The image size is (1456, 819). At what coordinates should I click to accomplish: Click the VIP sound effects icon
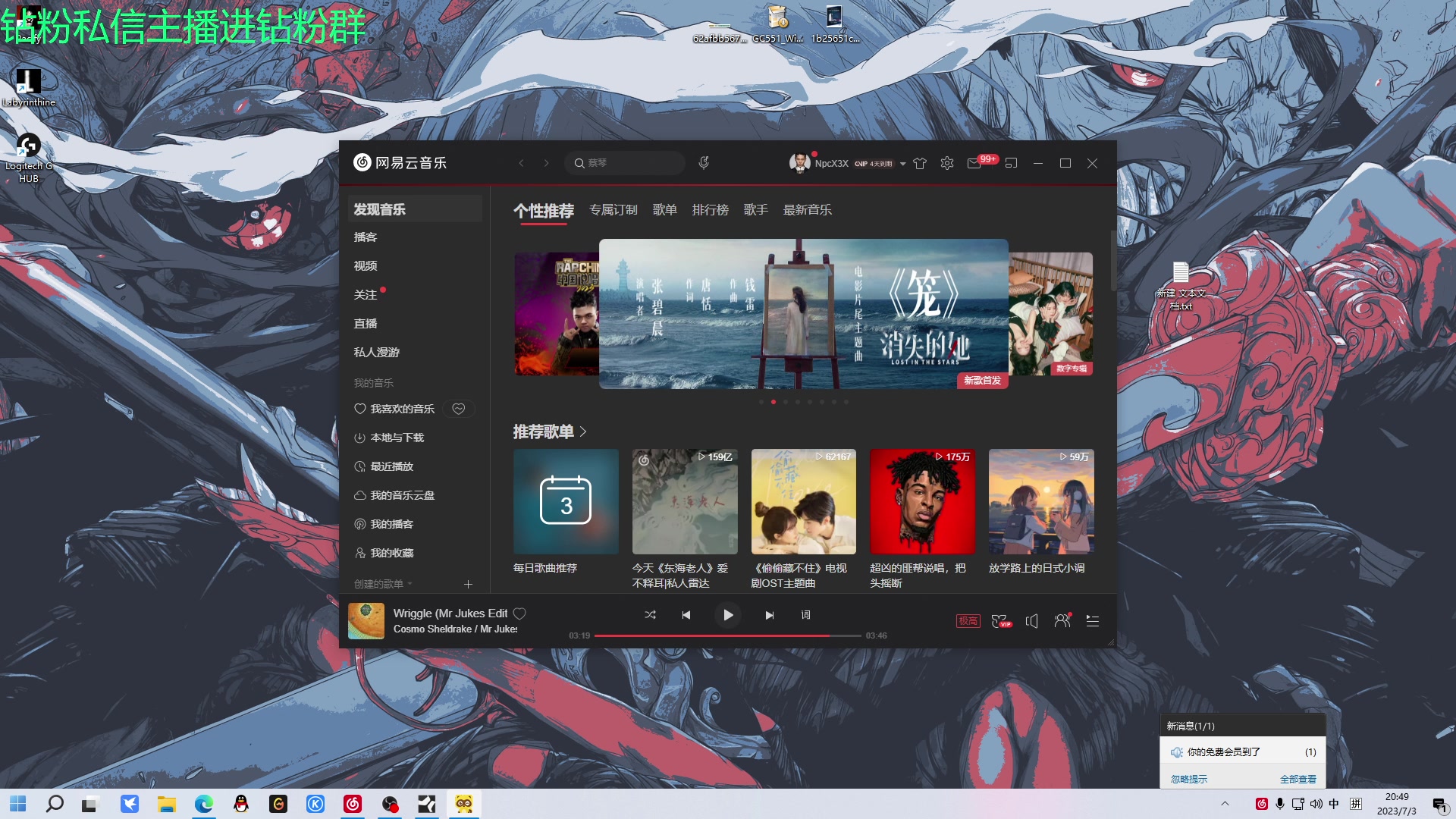1001,620
